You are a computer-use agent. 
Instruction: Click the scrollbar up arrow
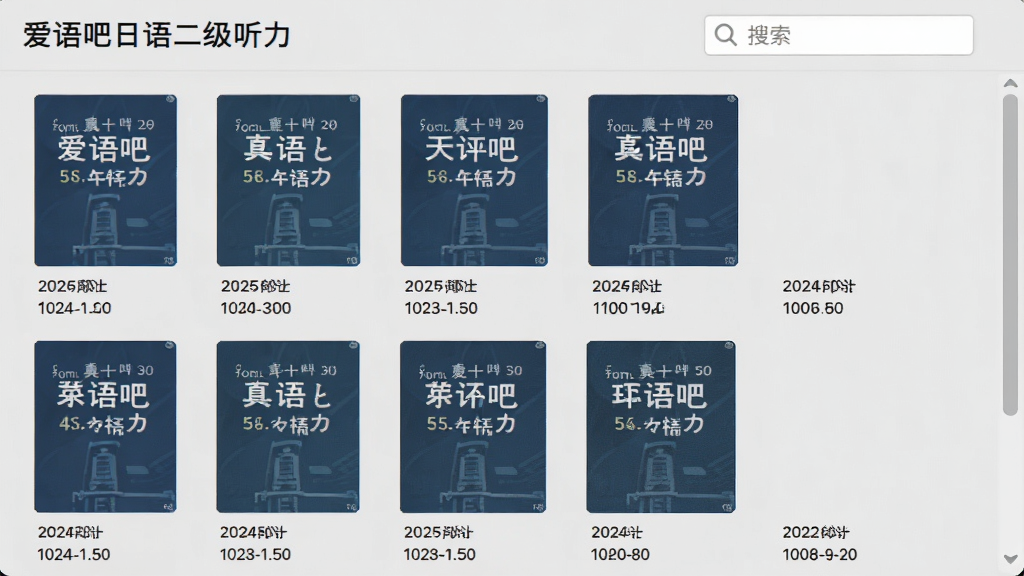tap(1010, 84)
